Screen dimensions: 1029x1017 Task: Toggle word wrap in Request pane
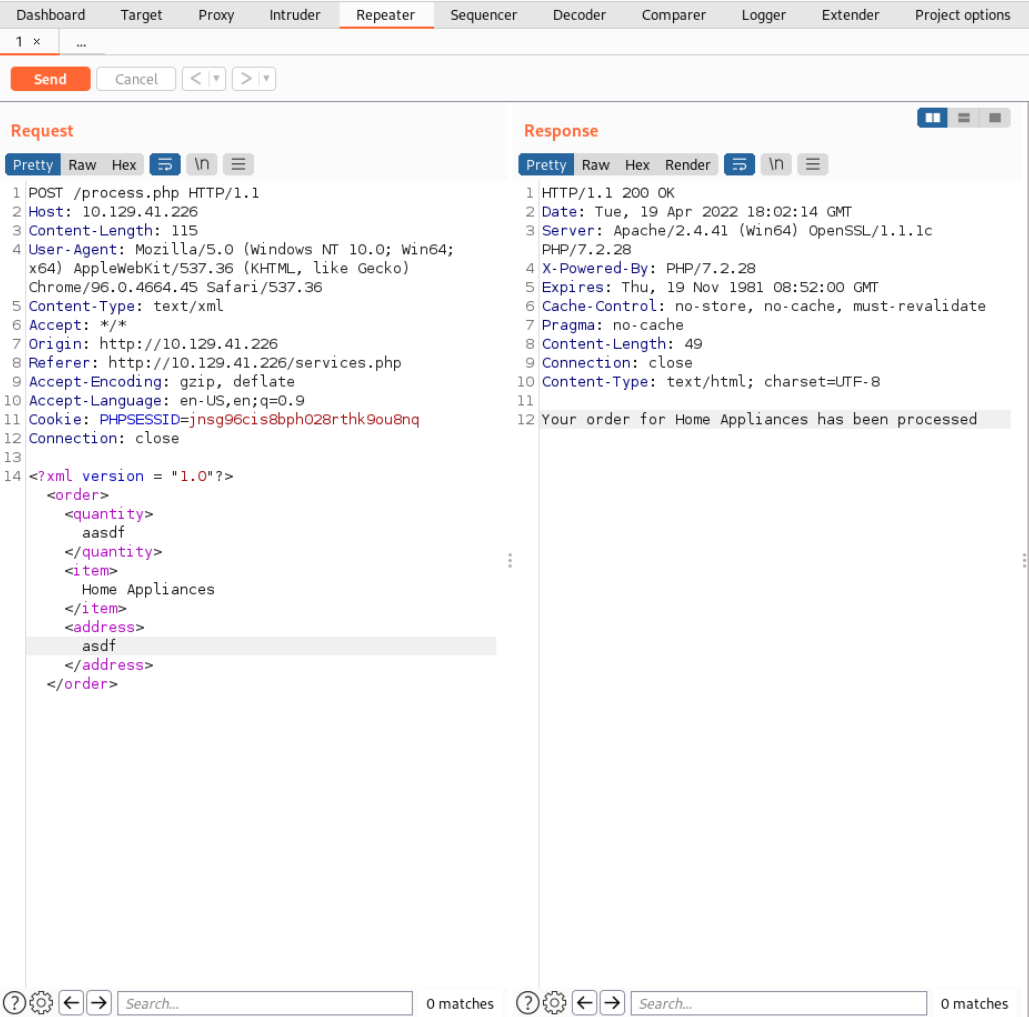point(165,165)
